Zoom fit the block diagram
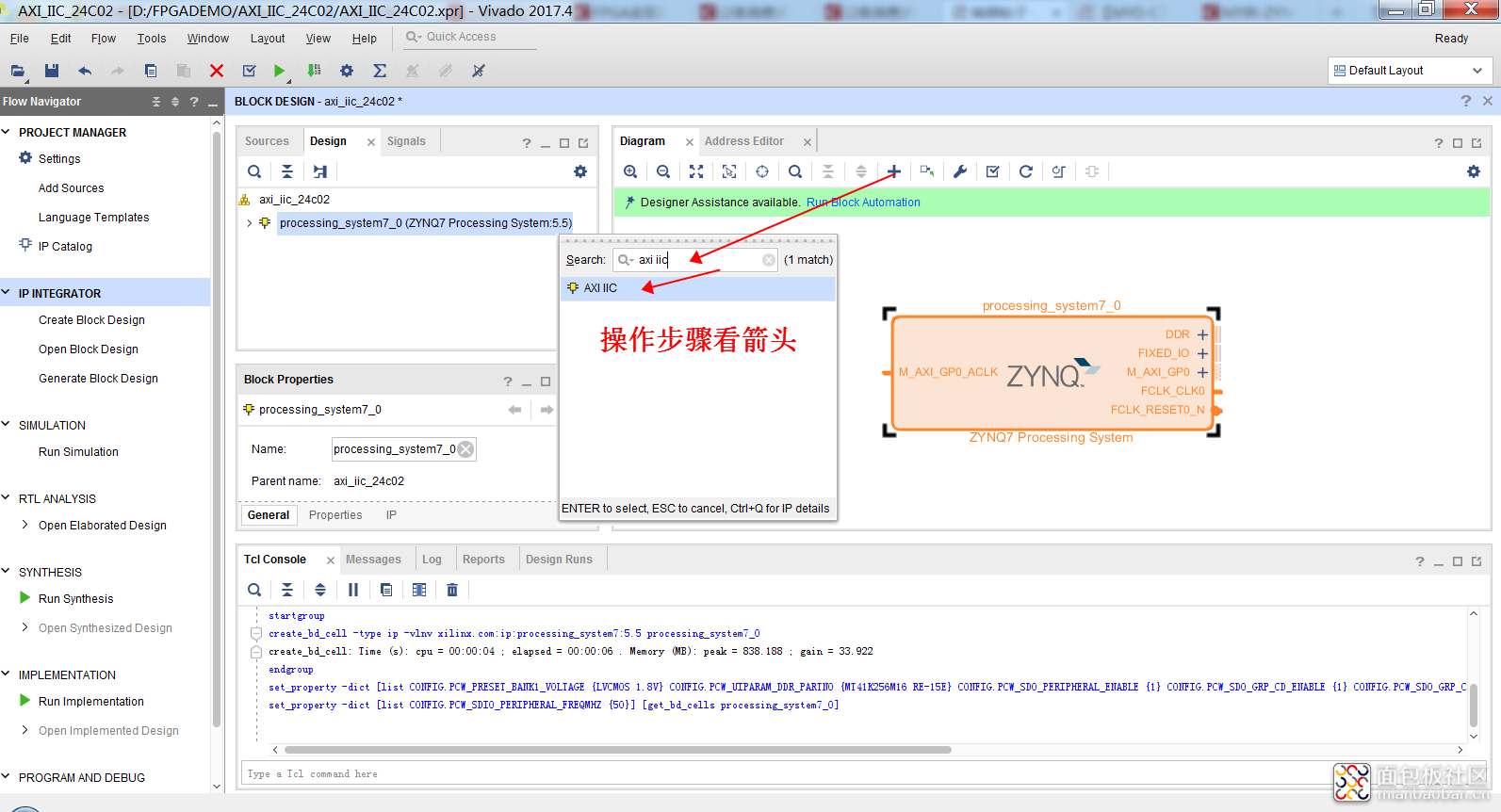The height and width of the screenshot is (812, 1501). pos(696,171)
